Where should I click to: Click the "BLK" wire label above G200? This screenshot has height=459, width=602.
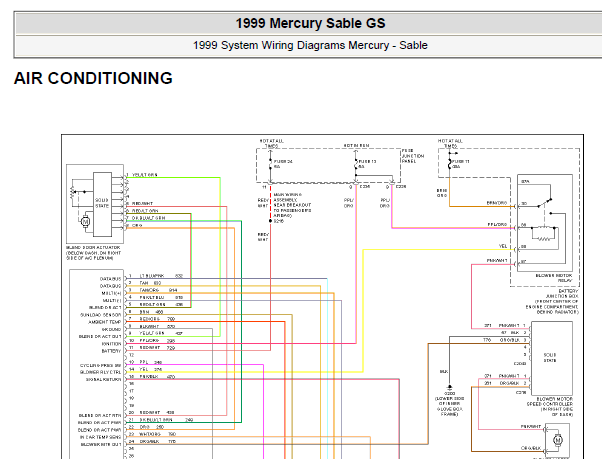pos(443,371)
